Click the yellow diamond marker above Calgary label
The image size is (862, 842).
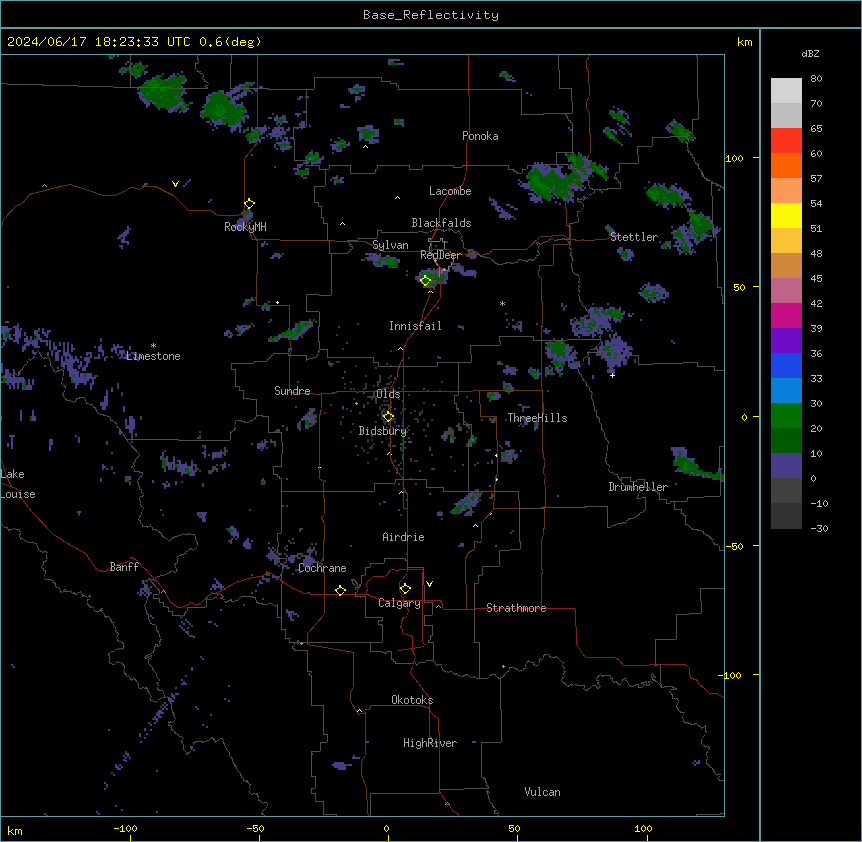pos(405,589)
